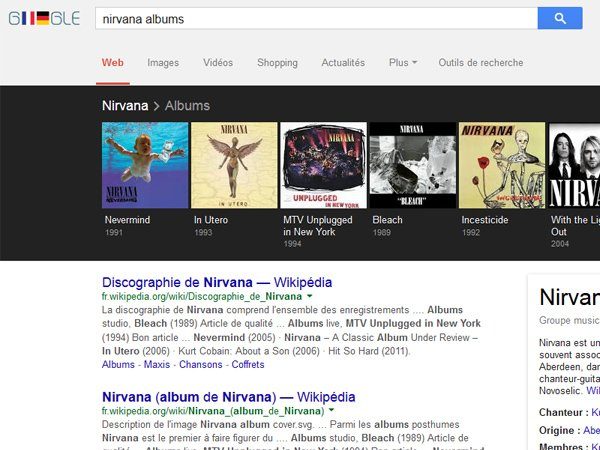Image resolution: width=600 pixels, height=450 pixels.
Task: Click the Chanteur label in knowledge panel
Action: pyautogui.click(x=564, y=412)
